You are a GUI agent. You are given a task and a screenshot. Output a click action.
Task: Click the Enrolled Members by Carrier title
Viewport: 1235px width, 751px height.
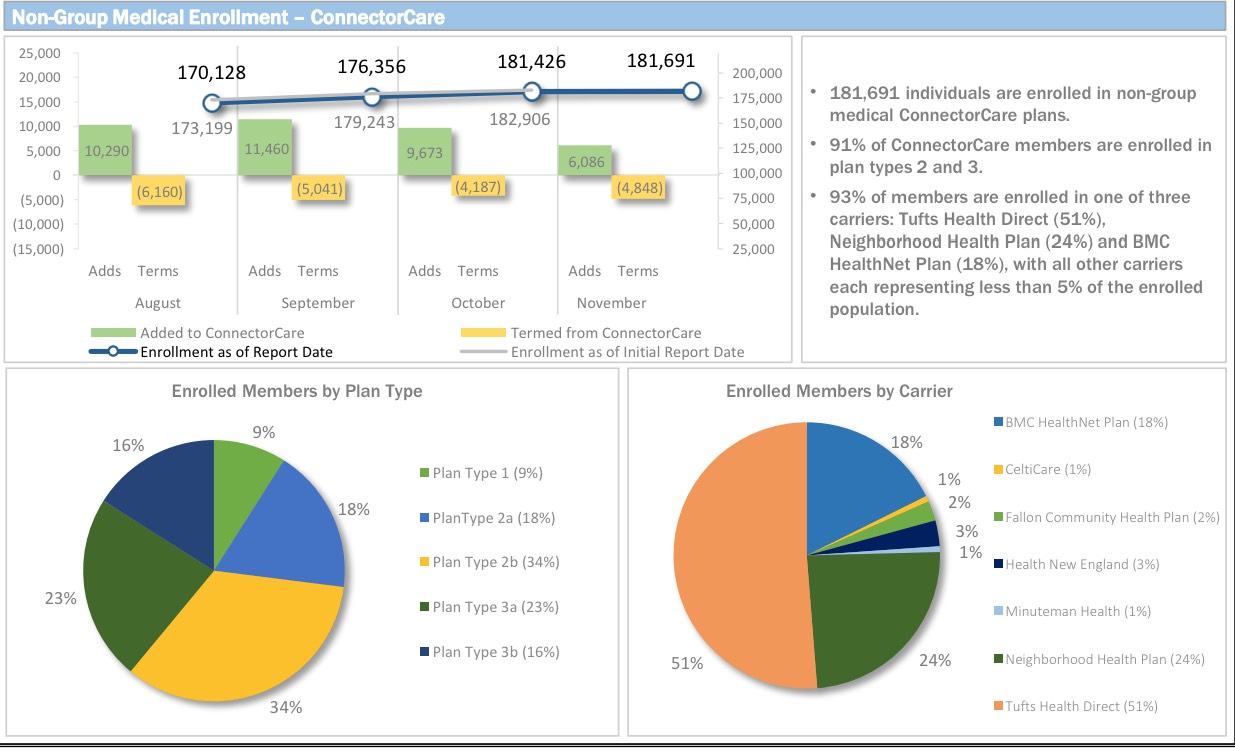pyautogui.click(x=839, y=391)
